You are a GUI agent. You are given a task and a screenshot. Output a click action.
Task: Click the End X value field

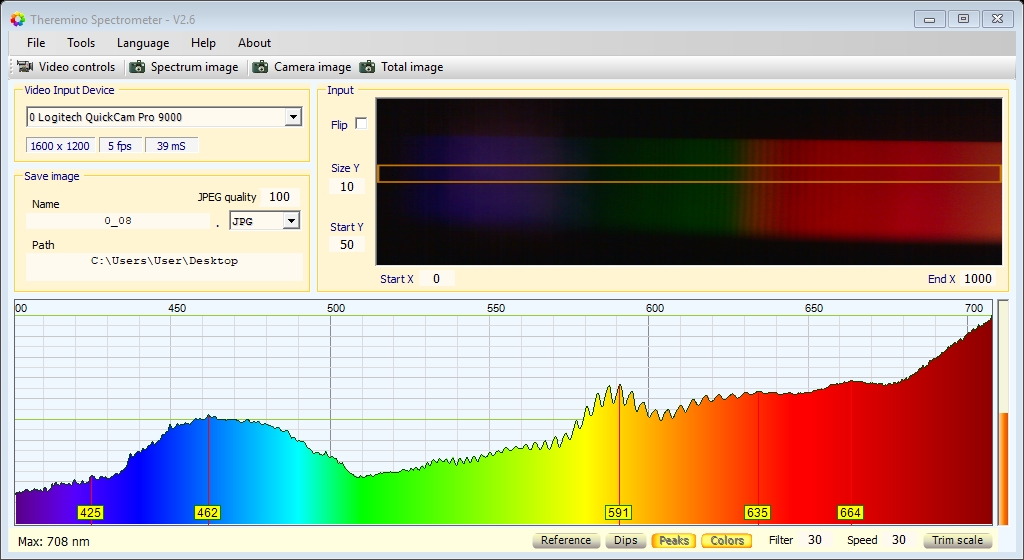pyautogui.click(x=977, y=279)
